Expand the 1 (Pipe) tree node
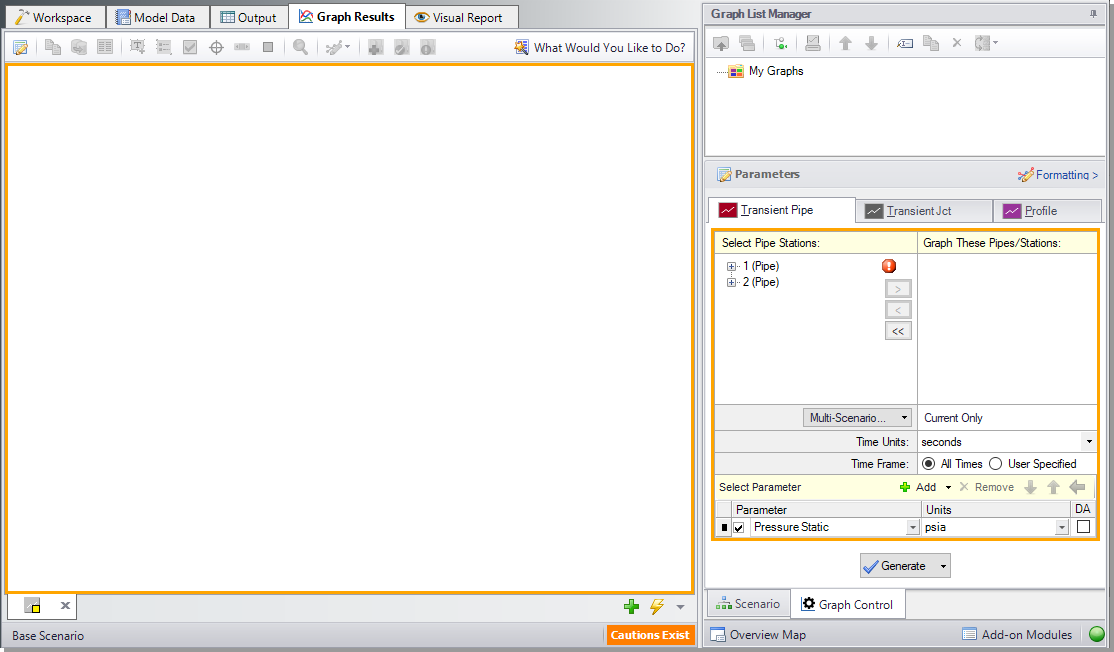This screenshot has width=1114, height=652. click(x=732, y=267)
